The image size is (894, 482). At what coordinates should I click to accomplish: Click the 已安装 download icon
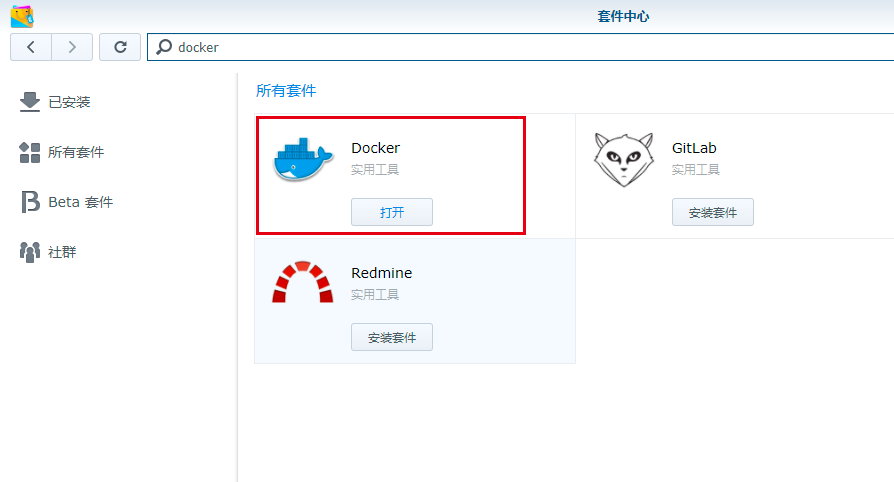coord(30,102)
